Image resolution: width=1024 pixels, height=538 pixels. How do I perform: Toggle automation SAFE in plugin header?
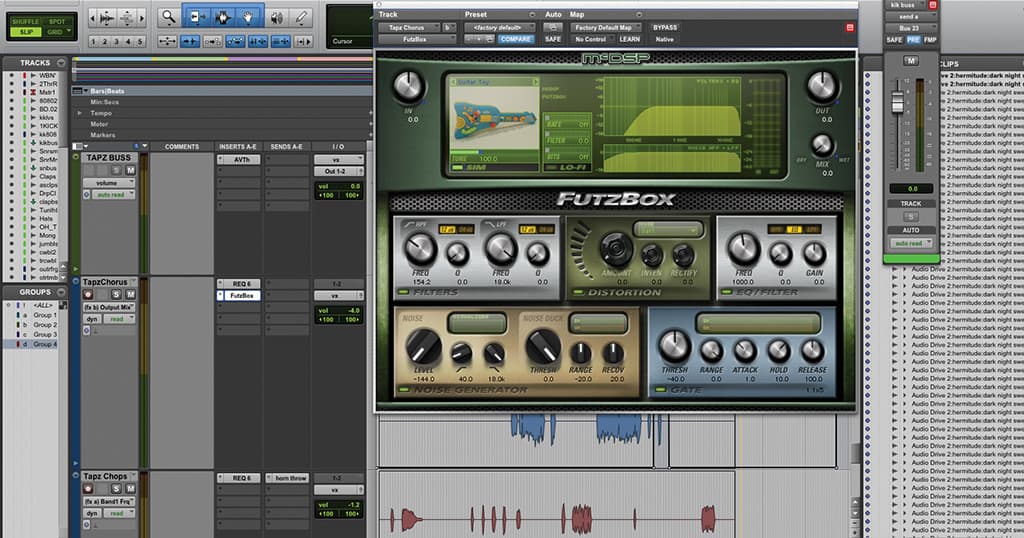click(x=552, y=39)
